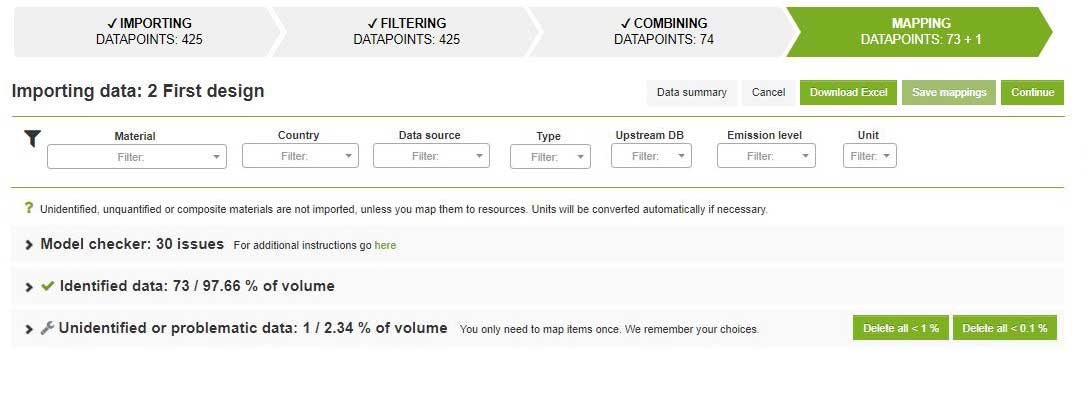Follow the 'here' instructions link

coord(385,245)
